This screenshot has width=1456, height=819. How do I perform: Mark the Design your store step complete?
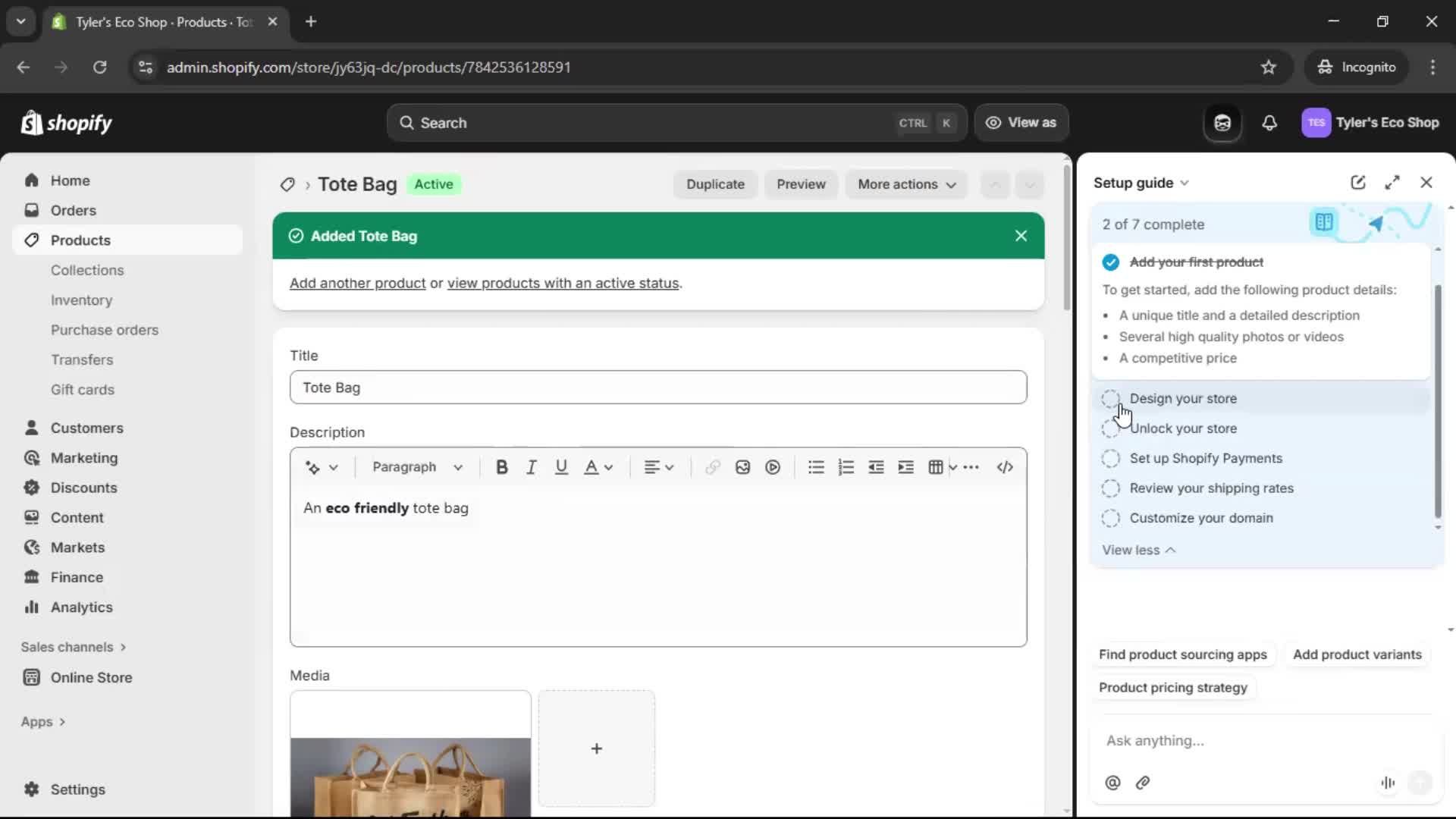click(x=1110, y=398)
